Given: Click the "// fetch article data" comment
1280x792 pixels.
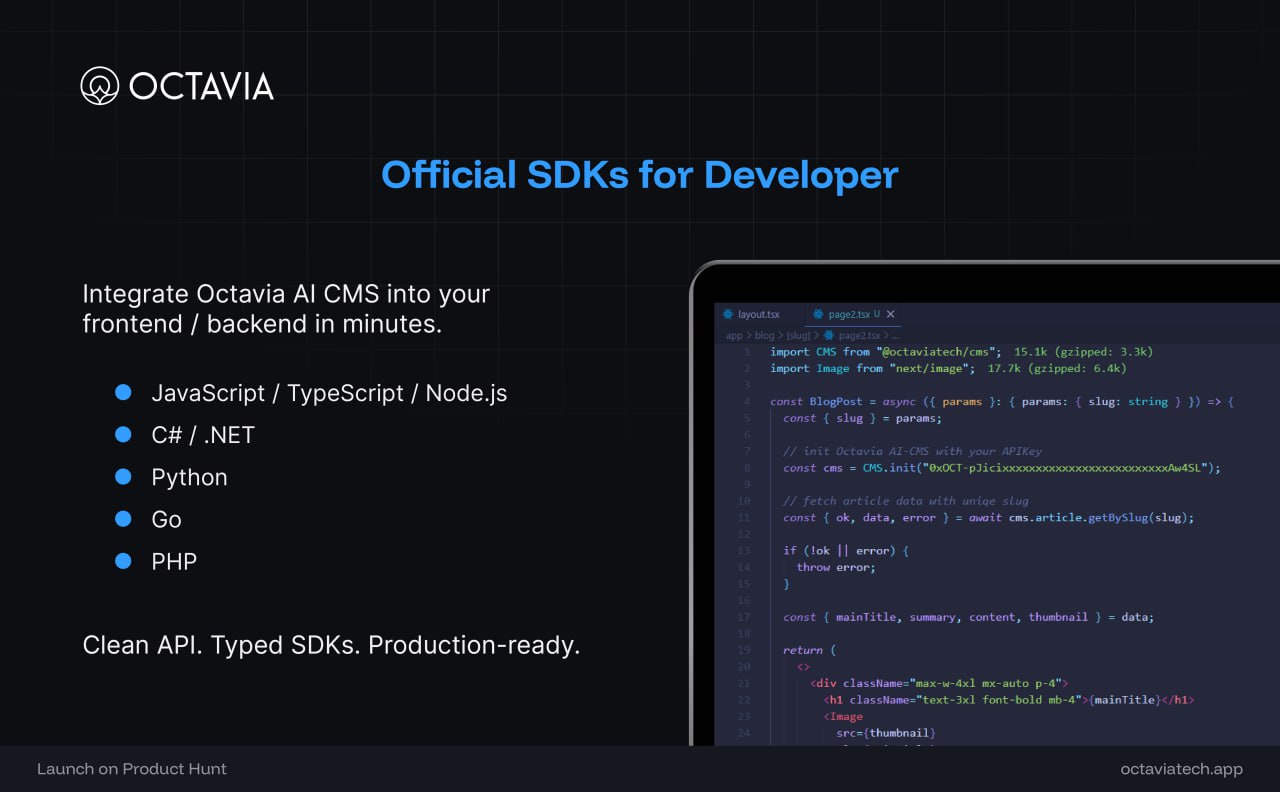Looking at the screenshot, I should tap(906, 501).
